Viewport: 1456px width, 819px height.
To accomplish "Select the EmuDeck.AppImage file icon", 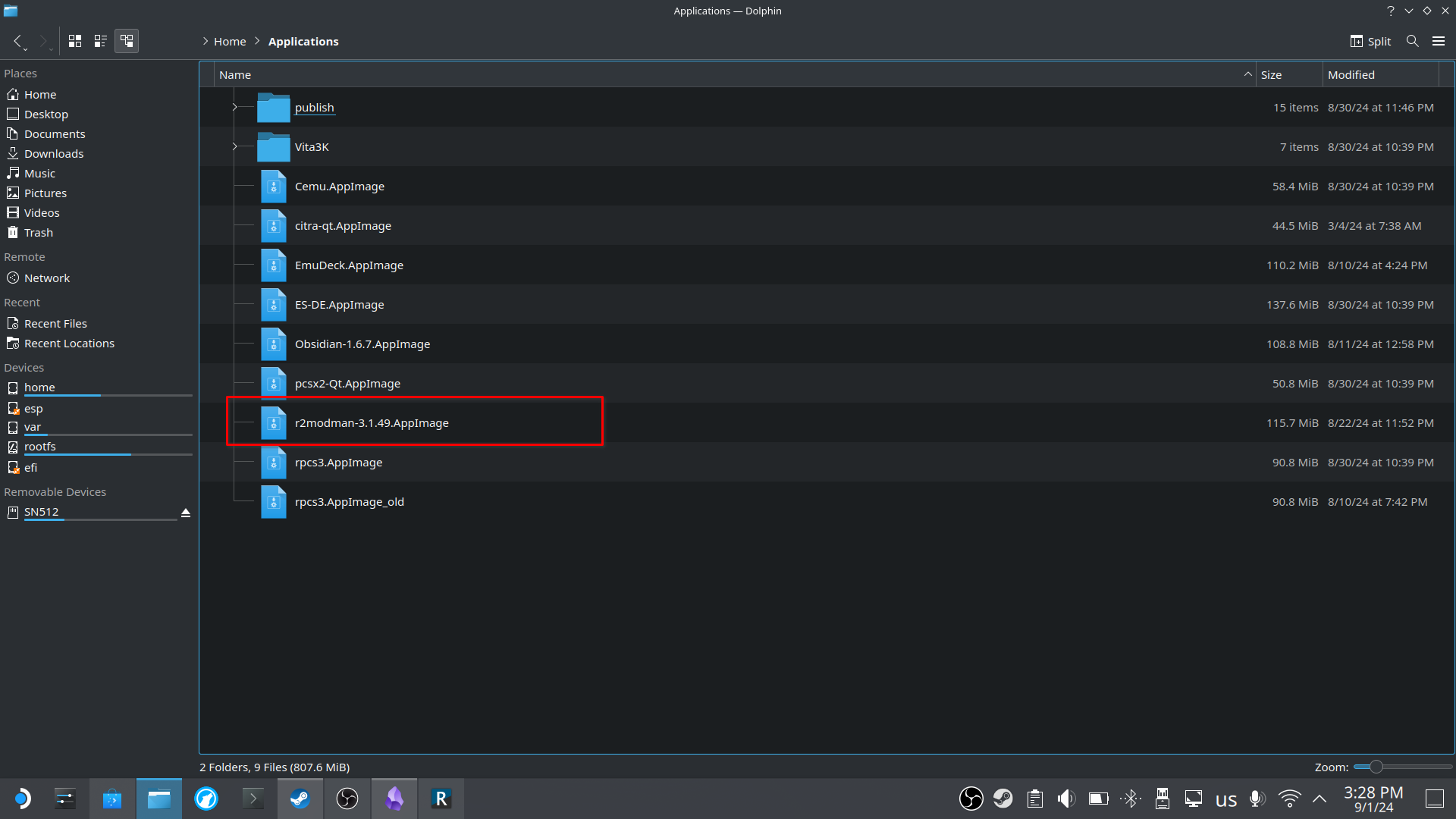I will click(x=273, y=265).
